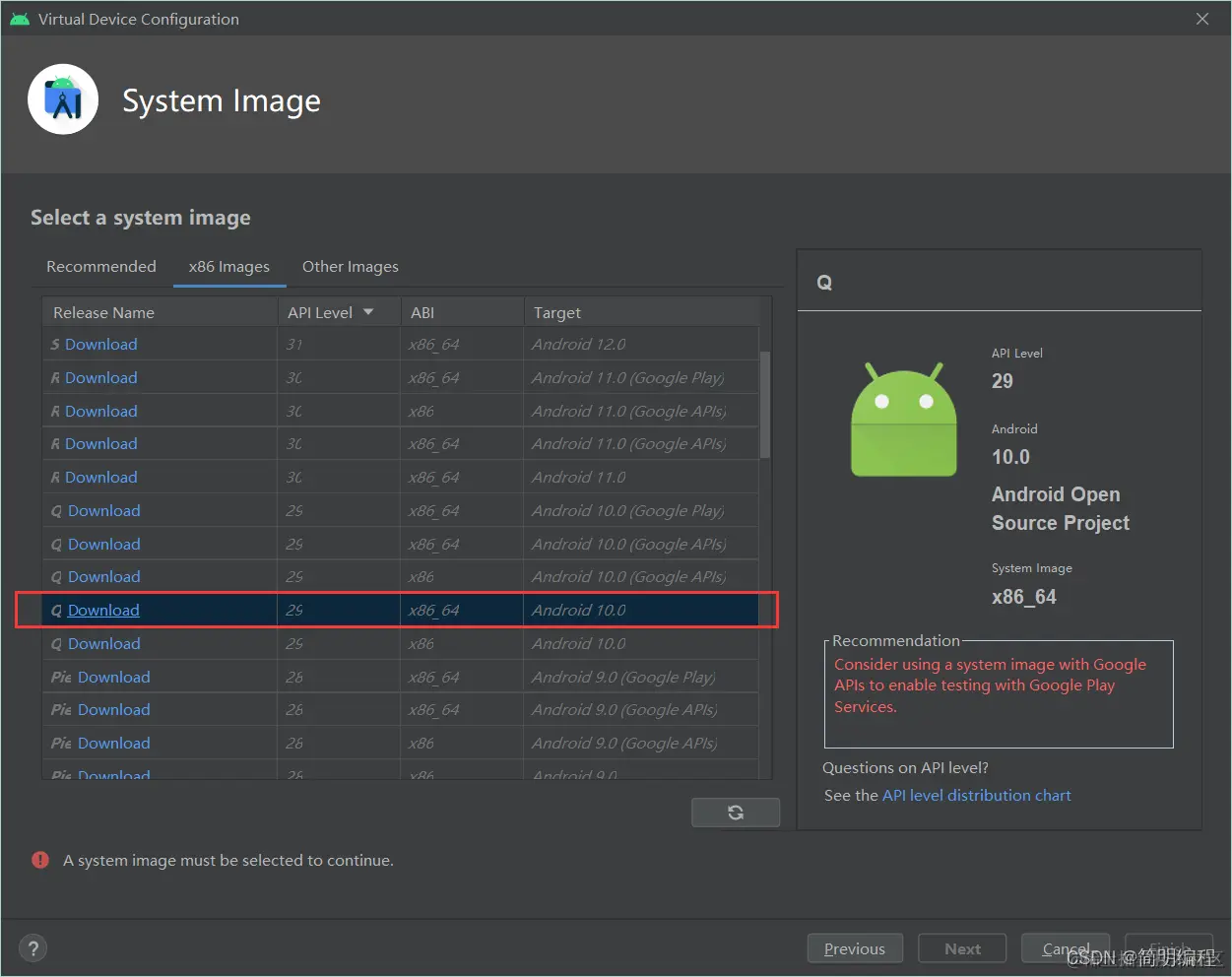Download R x86 Android 11.0 (Google APIs)

tap(100, 411)
